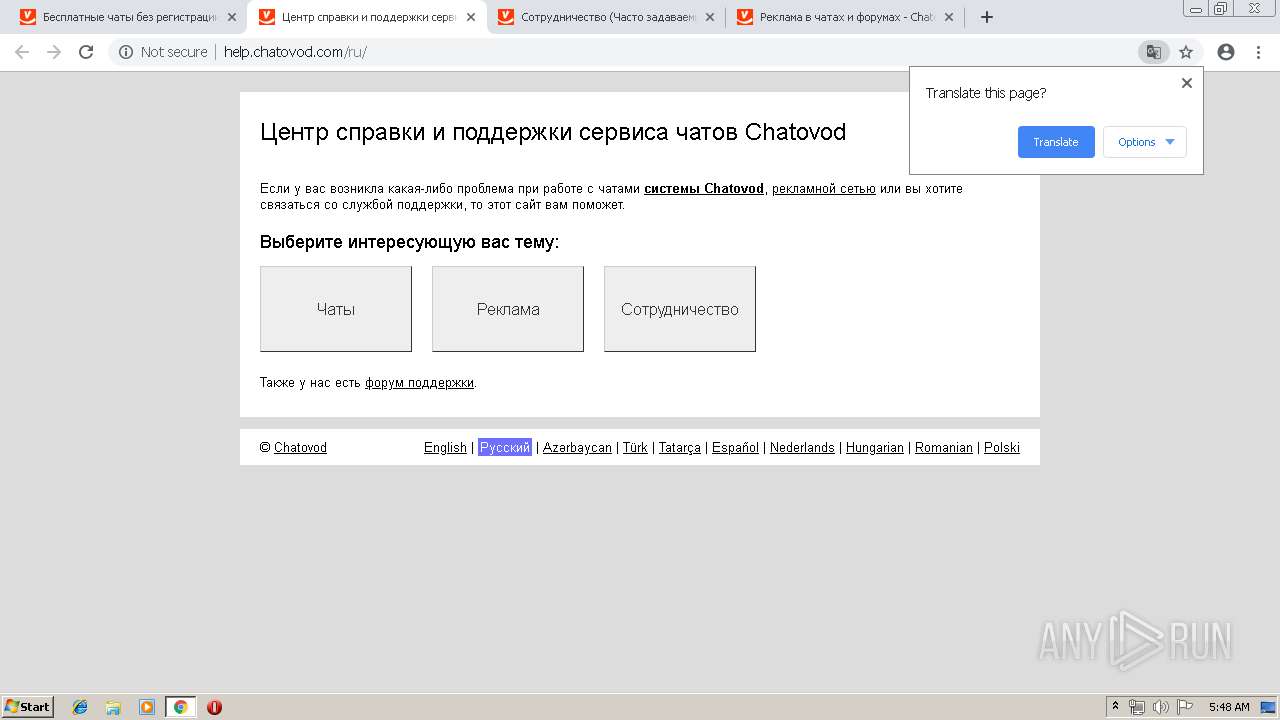Viewport: 1280px width, 720px height.
Task: Switch language to Nederlands
Action: click(x=802, y=447)
